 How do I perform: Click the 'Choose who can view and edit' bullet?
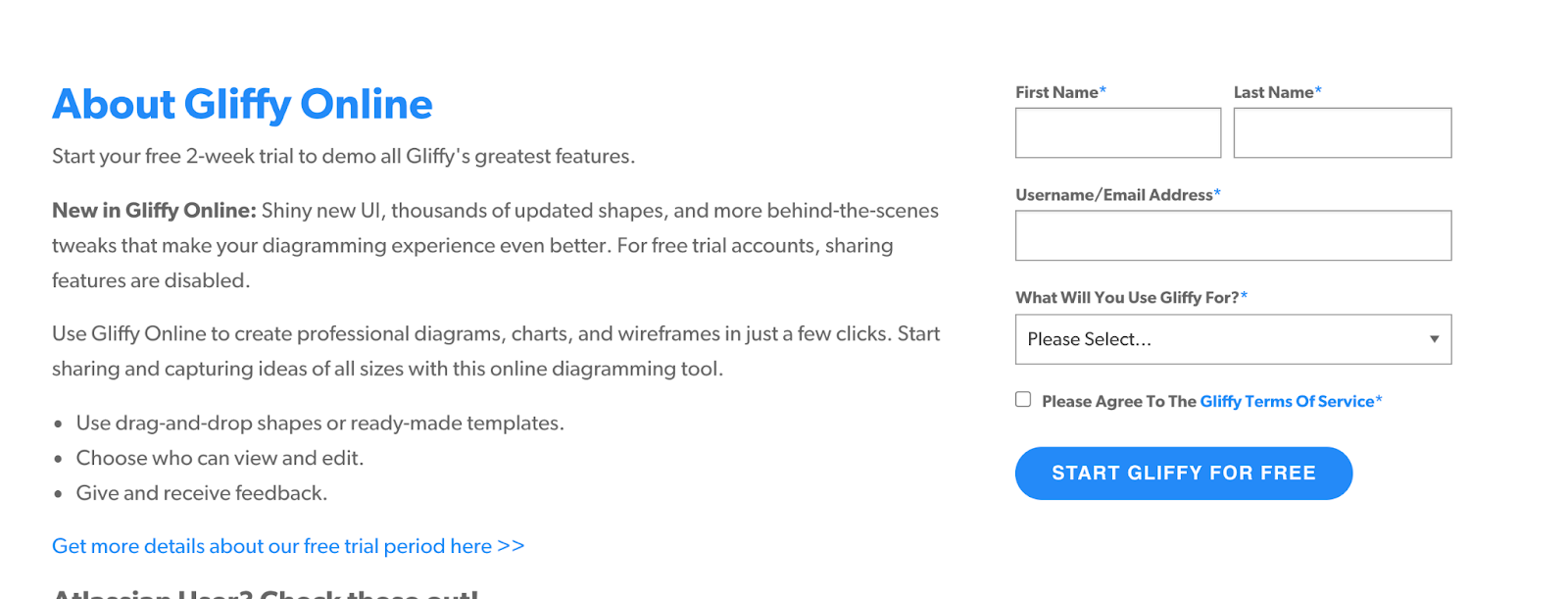pos(220,458)
